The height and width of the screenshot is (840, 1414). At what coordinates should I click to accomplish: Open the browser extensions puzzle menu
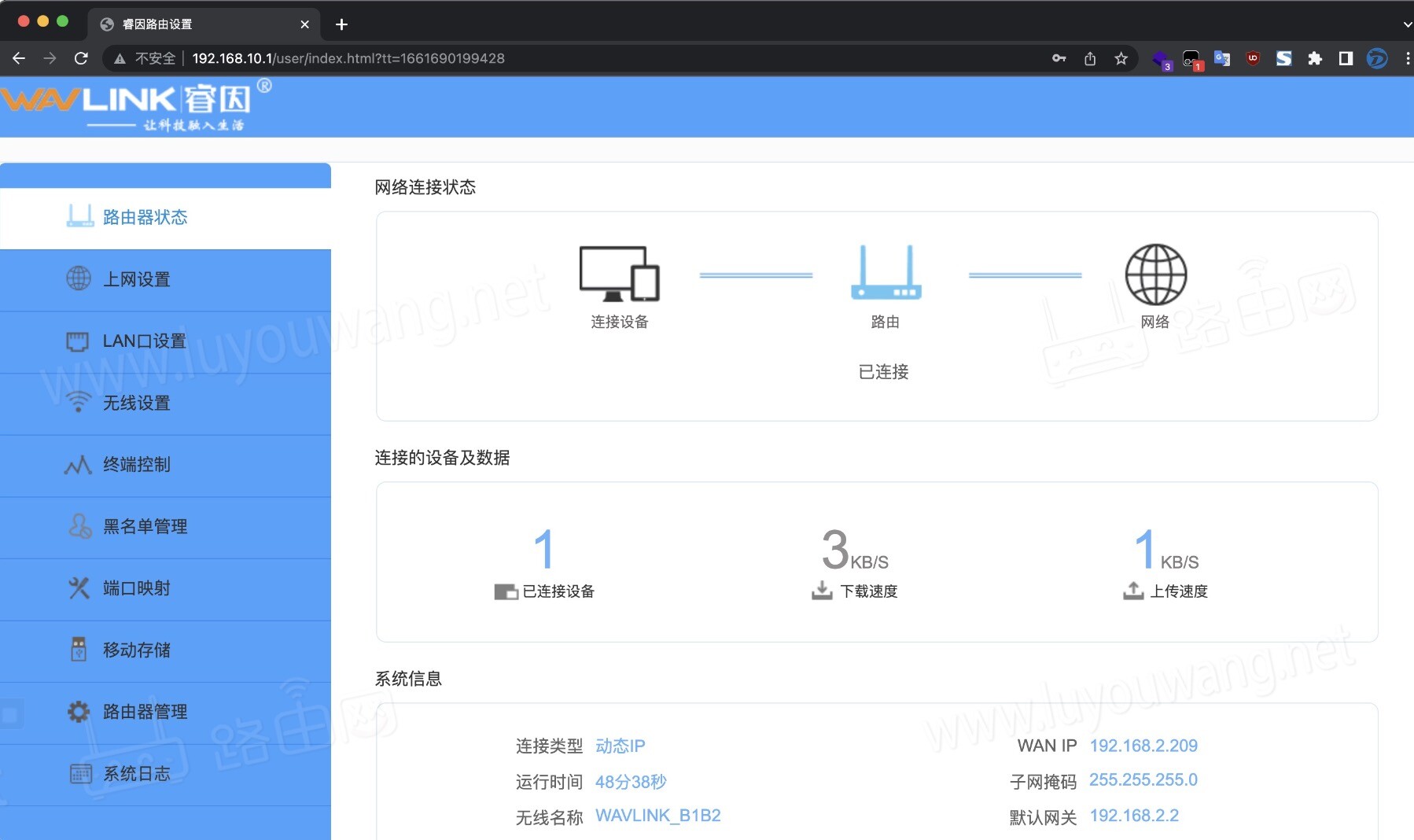pos(1315,57)
